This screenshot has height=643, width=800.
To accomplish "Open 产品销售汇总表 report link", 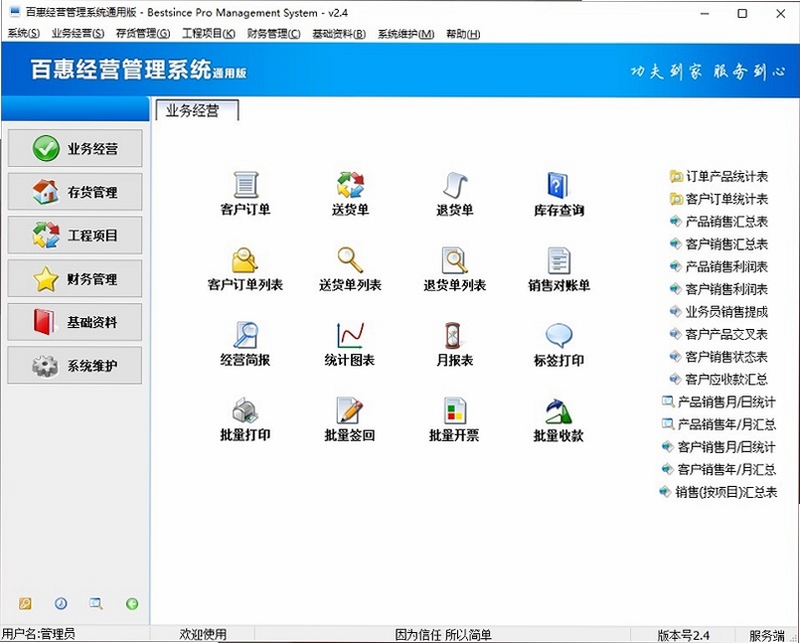I will [x=719, y=221].
